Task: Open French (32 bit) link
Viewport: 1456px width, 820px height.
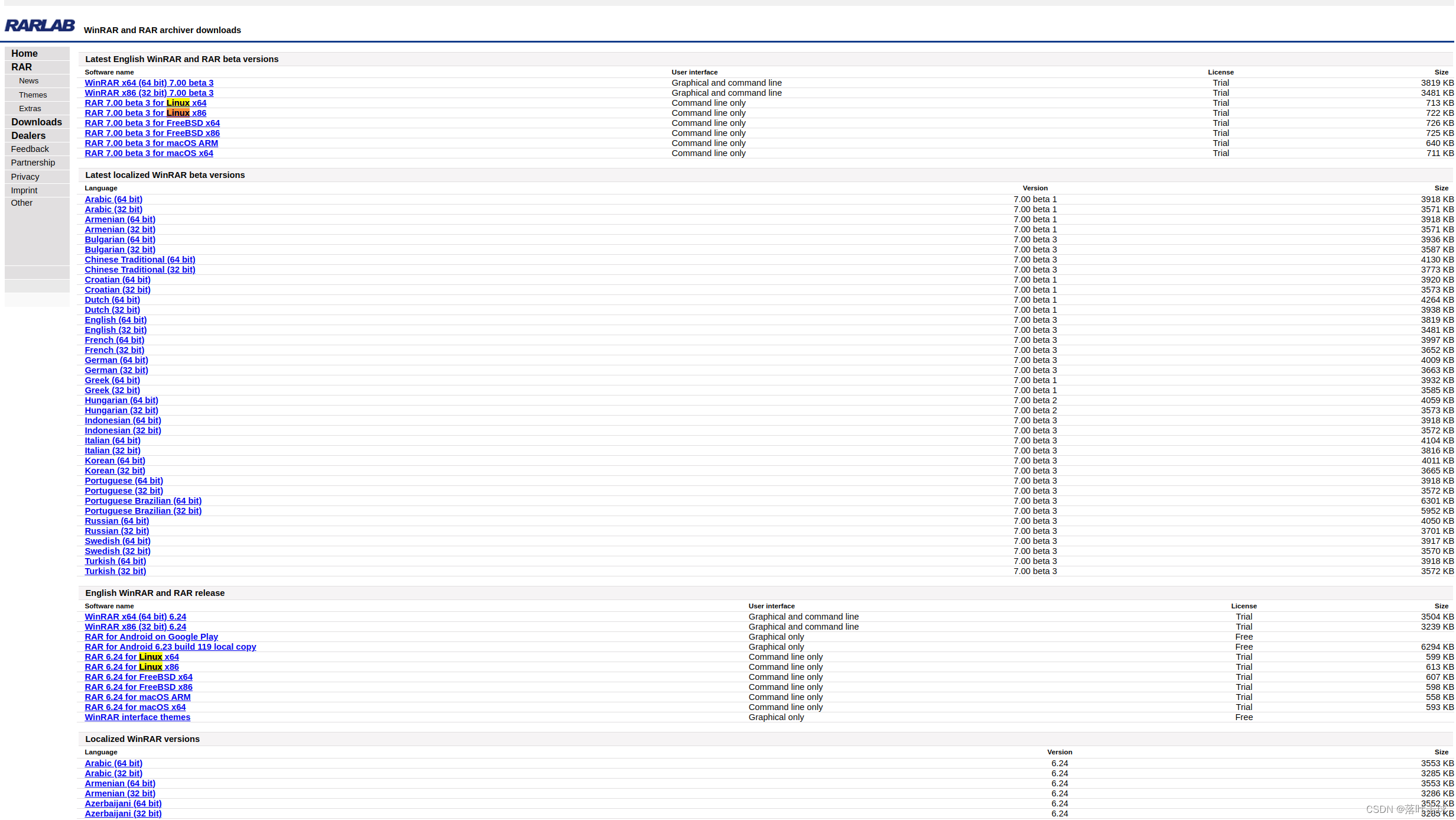Action: tap(115, 350)
